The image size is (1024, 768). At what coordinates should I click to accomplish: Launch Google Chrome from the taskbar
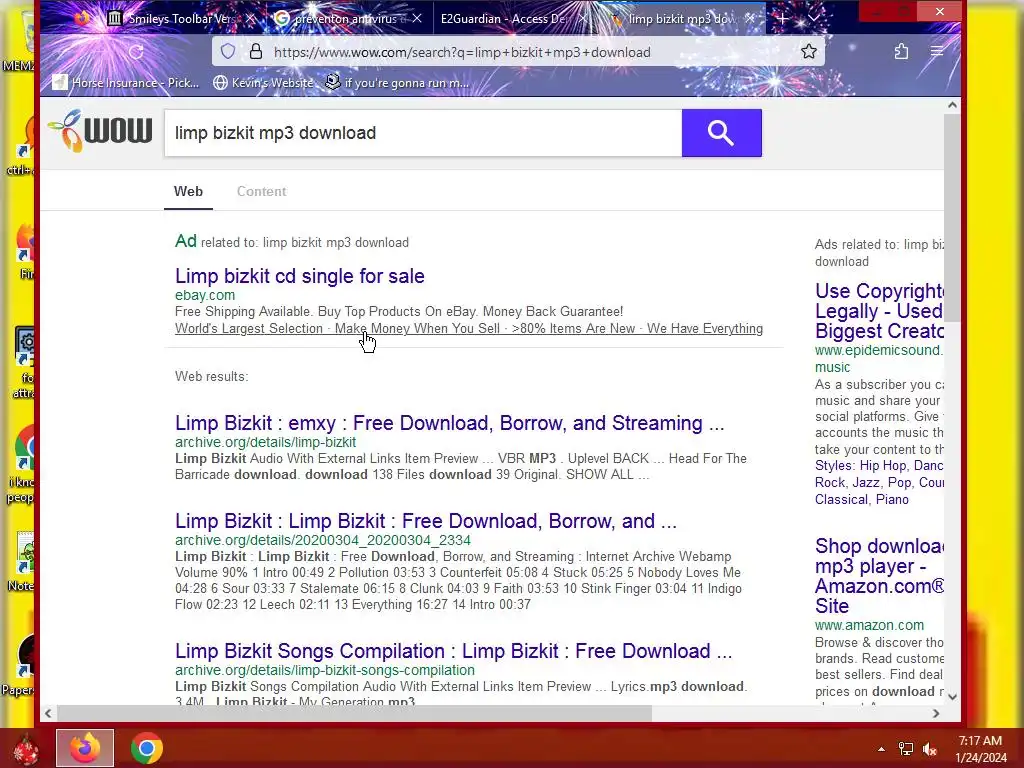pos(147,748)
